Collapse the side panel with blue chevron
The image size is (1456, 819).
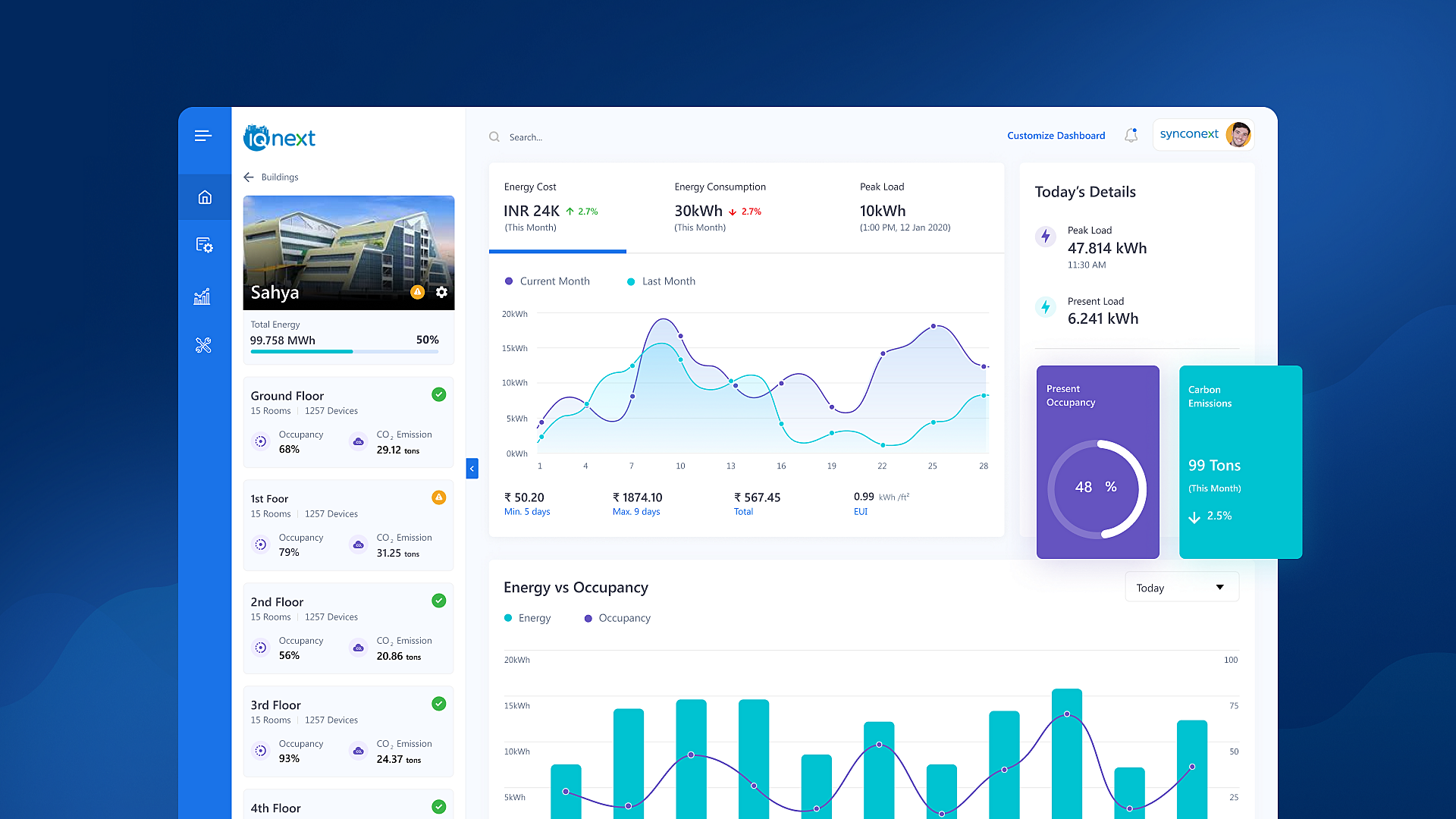472,469
